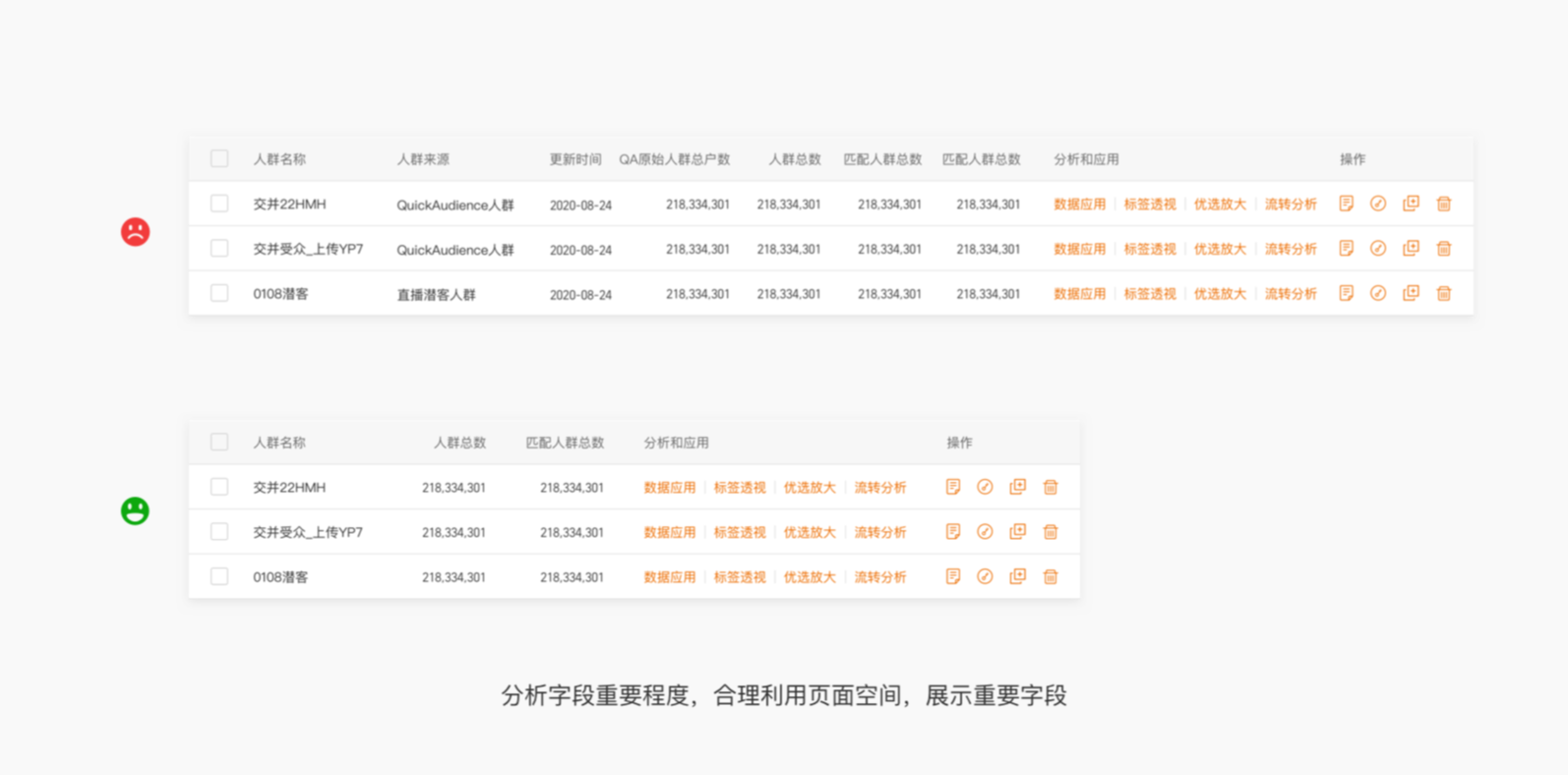The height and width of the screenshot is (775, 1568).
Task: Click name 0108潜客 in sad-face table
Action: (280, 293)
